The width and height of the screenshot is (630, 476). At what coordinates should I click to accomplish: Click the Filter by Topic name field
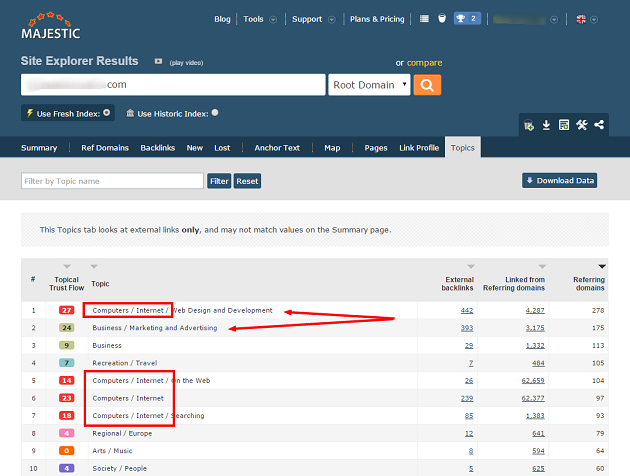112,181
